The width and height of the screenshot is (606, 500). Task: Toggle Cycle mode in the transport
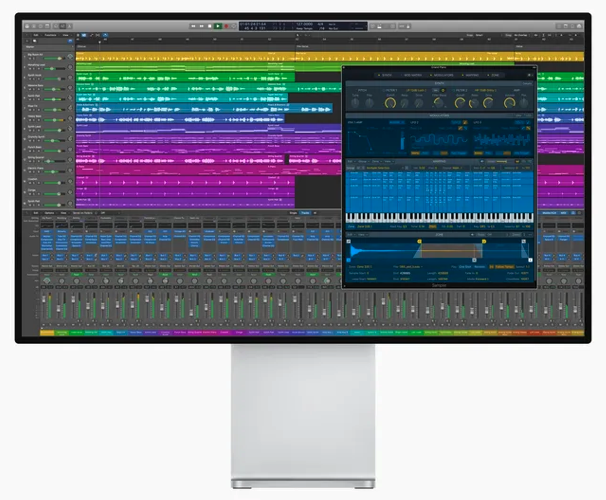[x=234, y=26]
